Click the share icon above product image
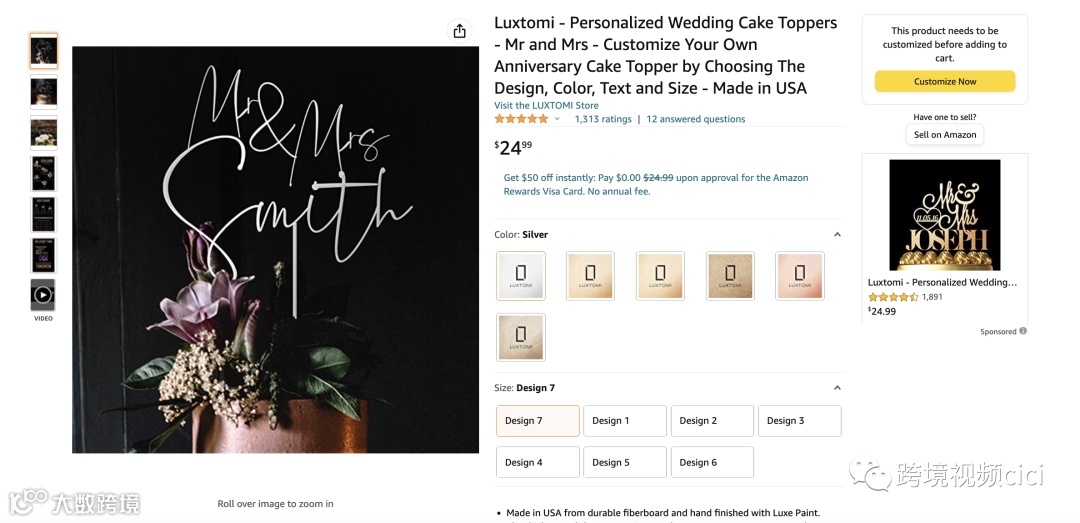 click(459, 31)
